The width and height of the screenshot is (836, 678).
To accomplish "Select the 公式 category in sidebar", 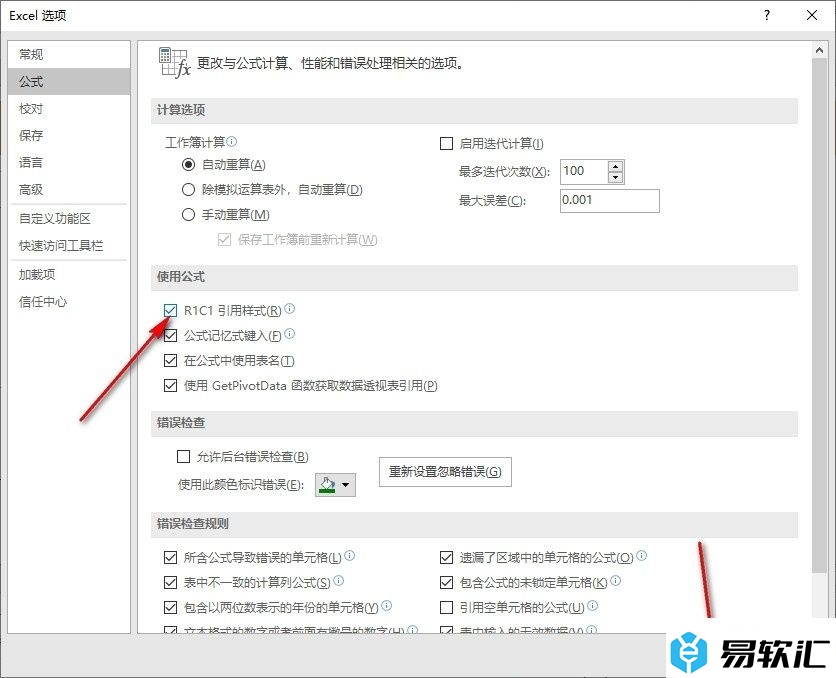I will 69,82.
